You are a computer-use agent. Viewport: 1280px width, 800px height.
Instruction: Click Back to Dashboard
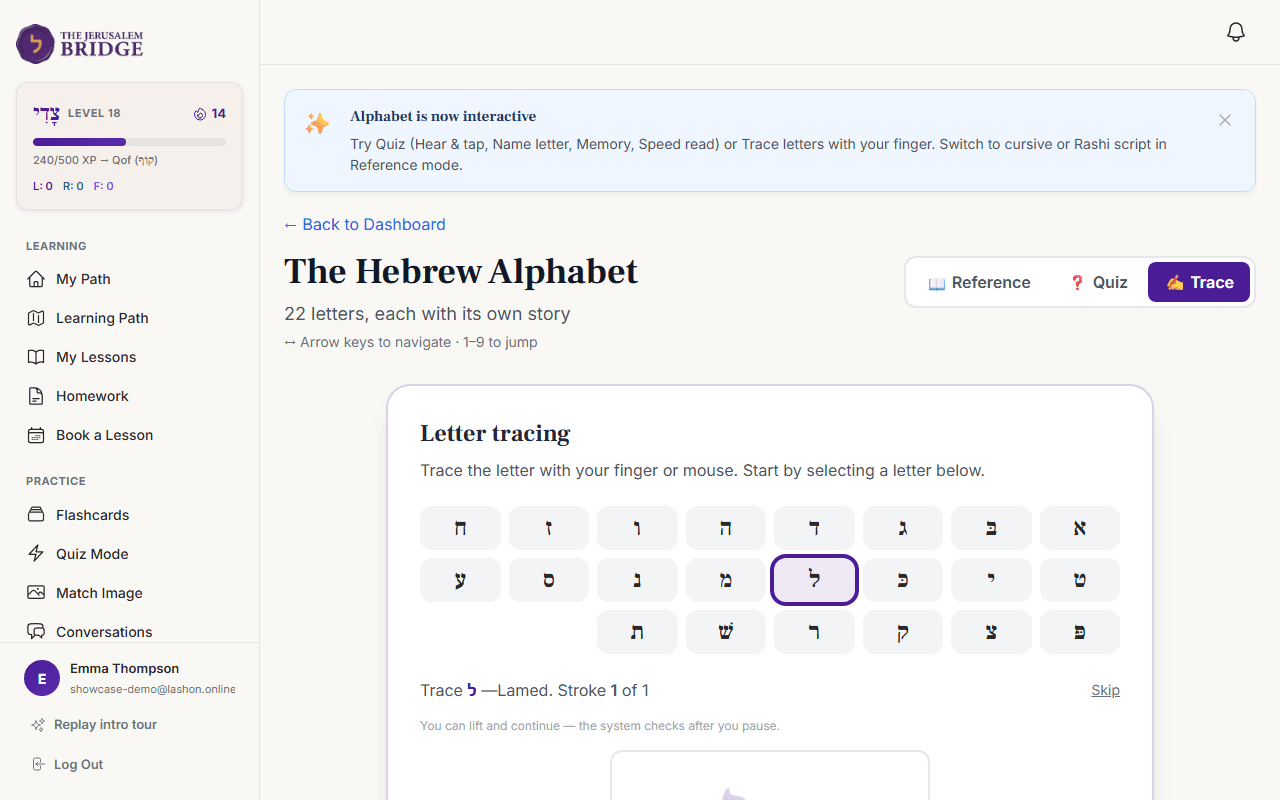pos(364,224)
